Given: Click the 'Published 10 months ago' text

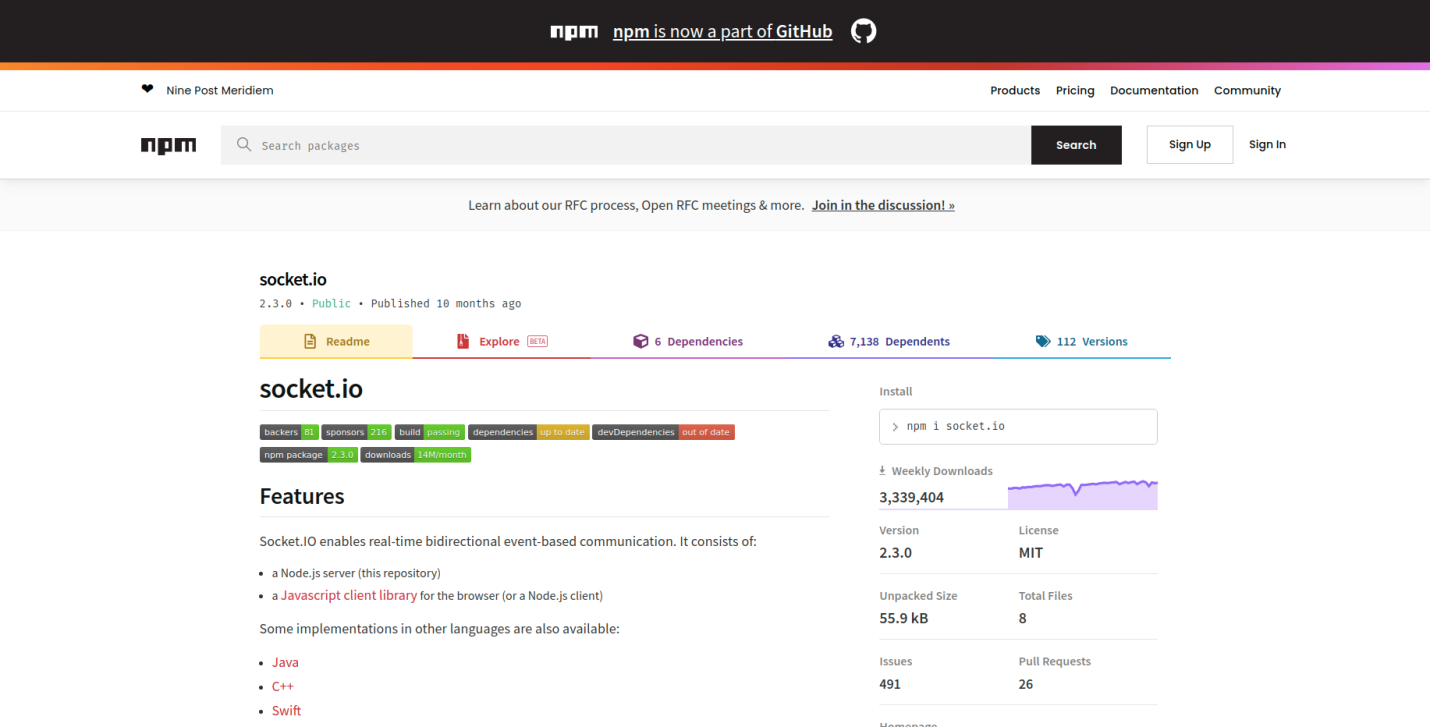Looking at the screenshot, I should pos(446,303).
